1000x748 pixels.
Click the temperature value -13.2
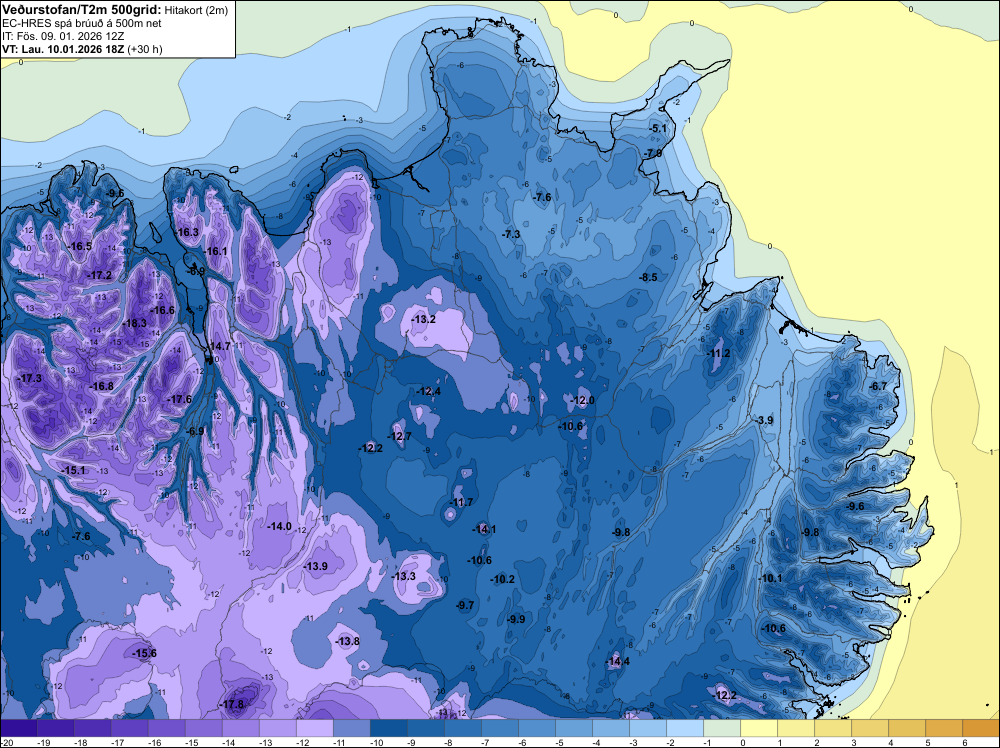coord(423,319)
